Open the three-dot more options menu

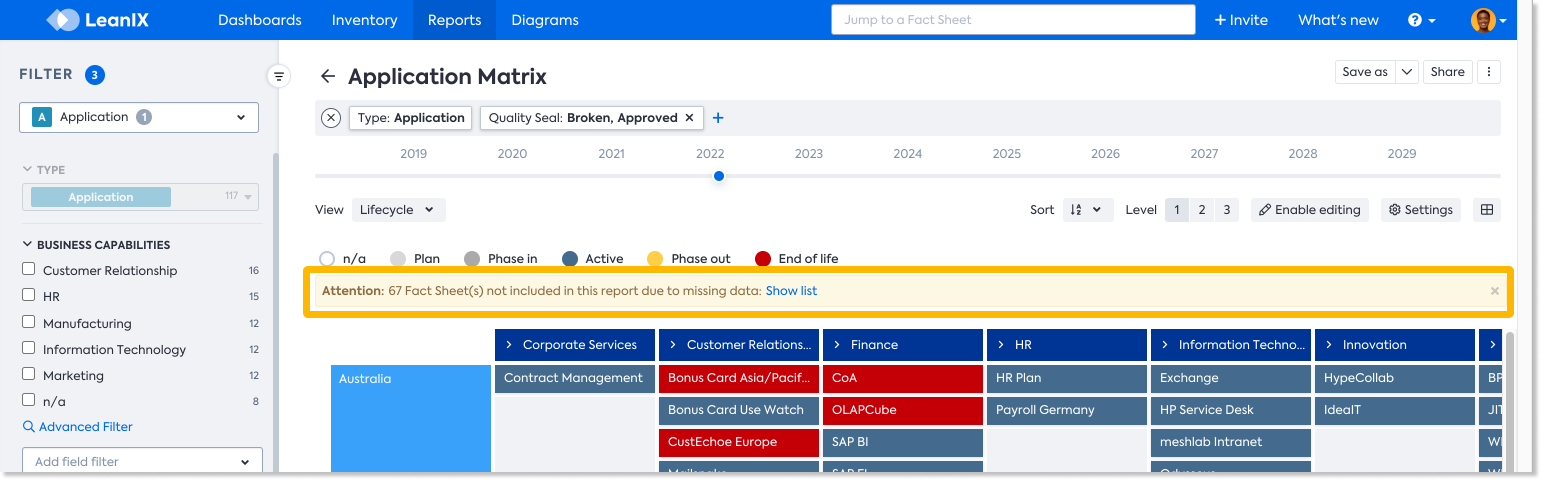[1490, 72]
